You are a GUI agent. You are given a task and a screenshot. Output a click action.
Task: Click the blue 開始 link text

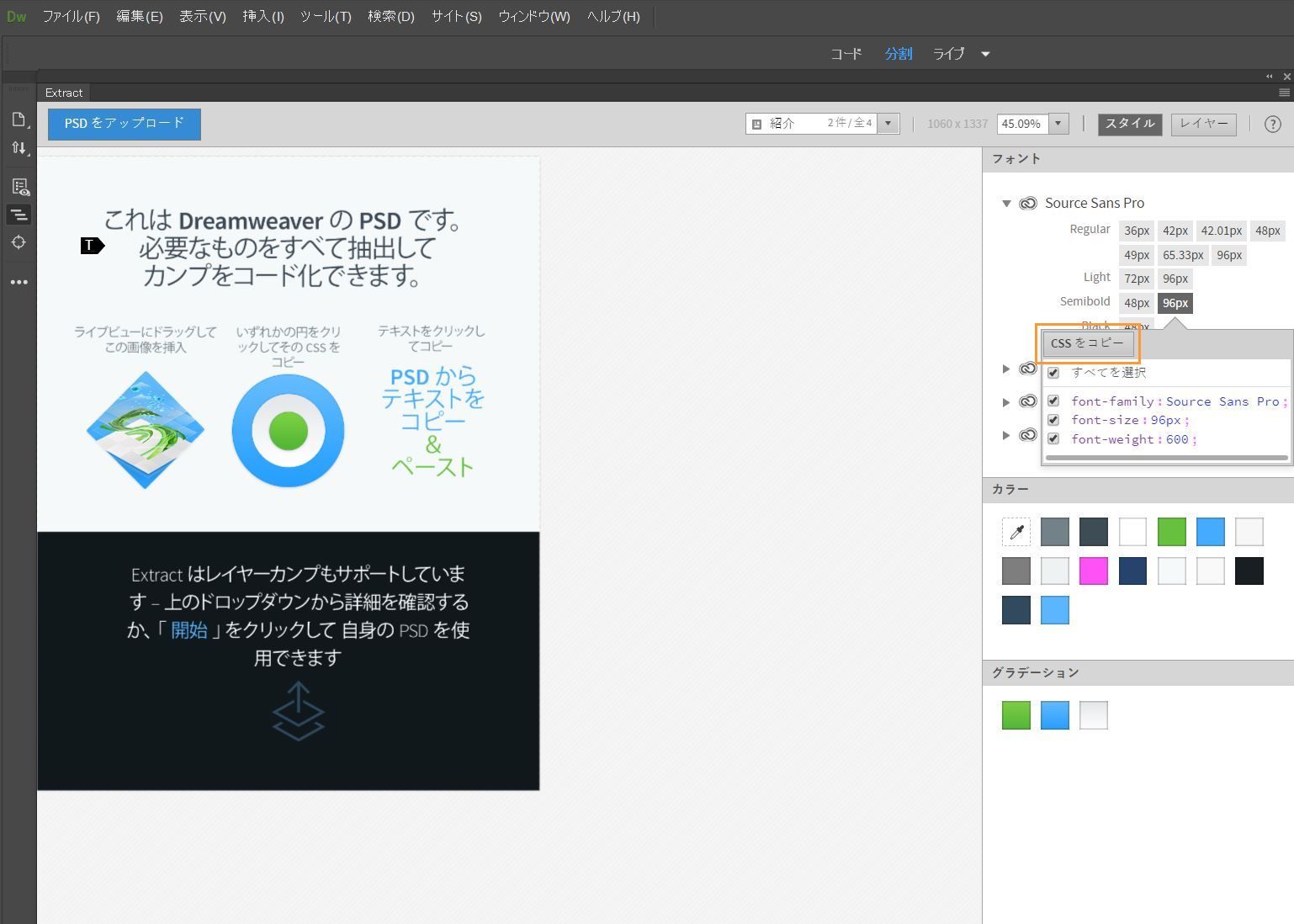click(189, 630)
